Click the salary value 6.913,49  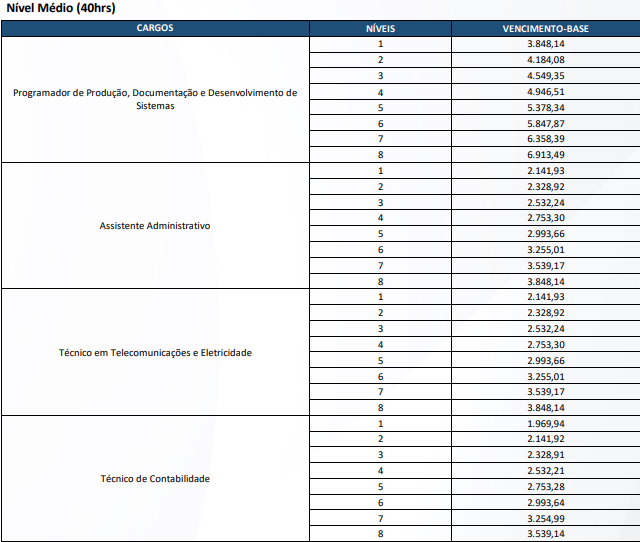[x=546, y=155]
